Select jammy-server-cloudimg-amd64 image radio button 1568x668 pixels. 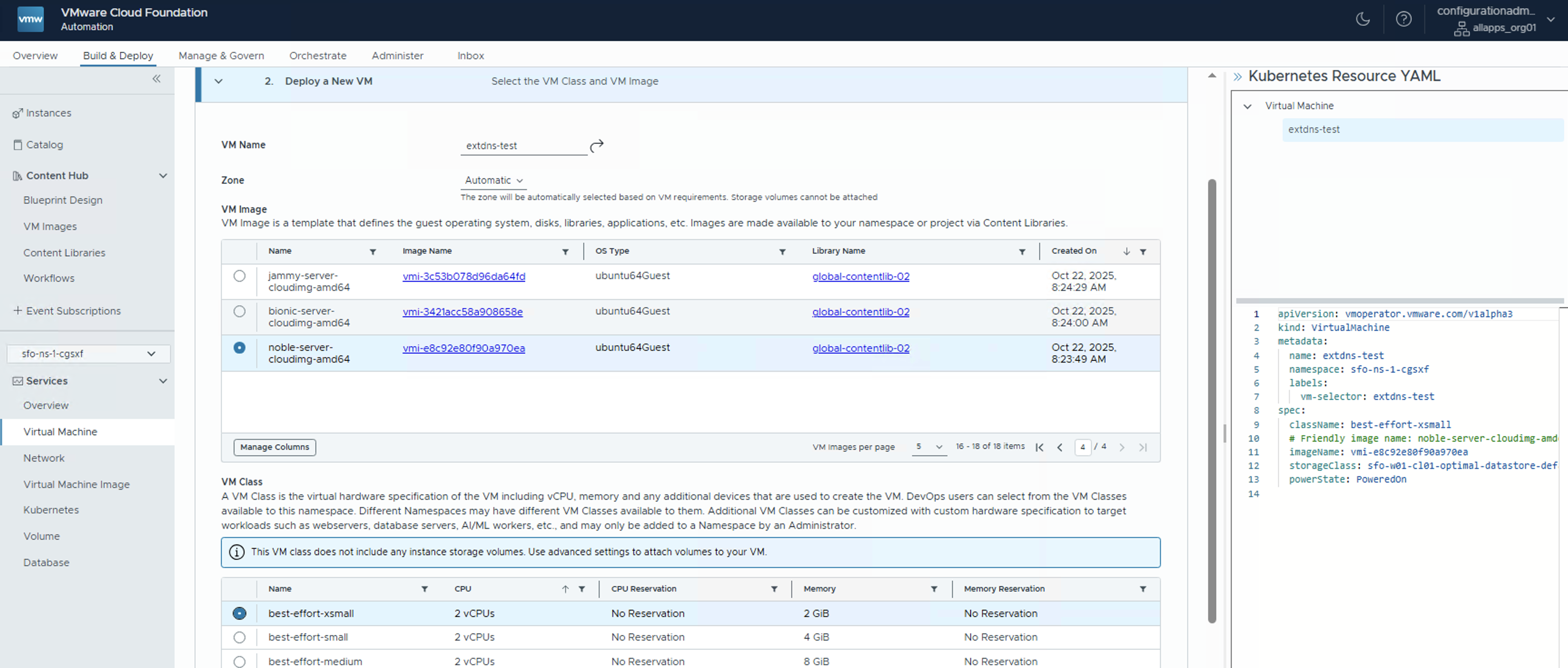coord(239,276)
